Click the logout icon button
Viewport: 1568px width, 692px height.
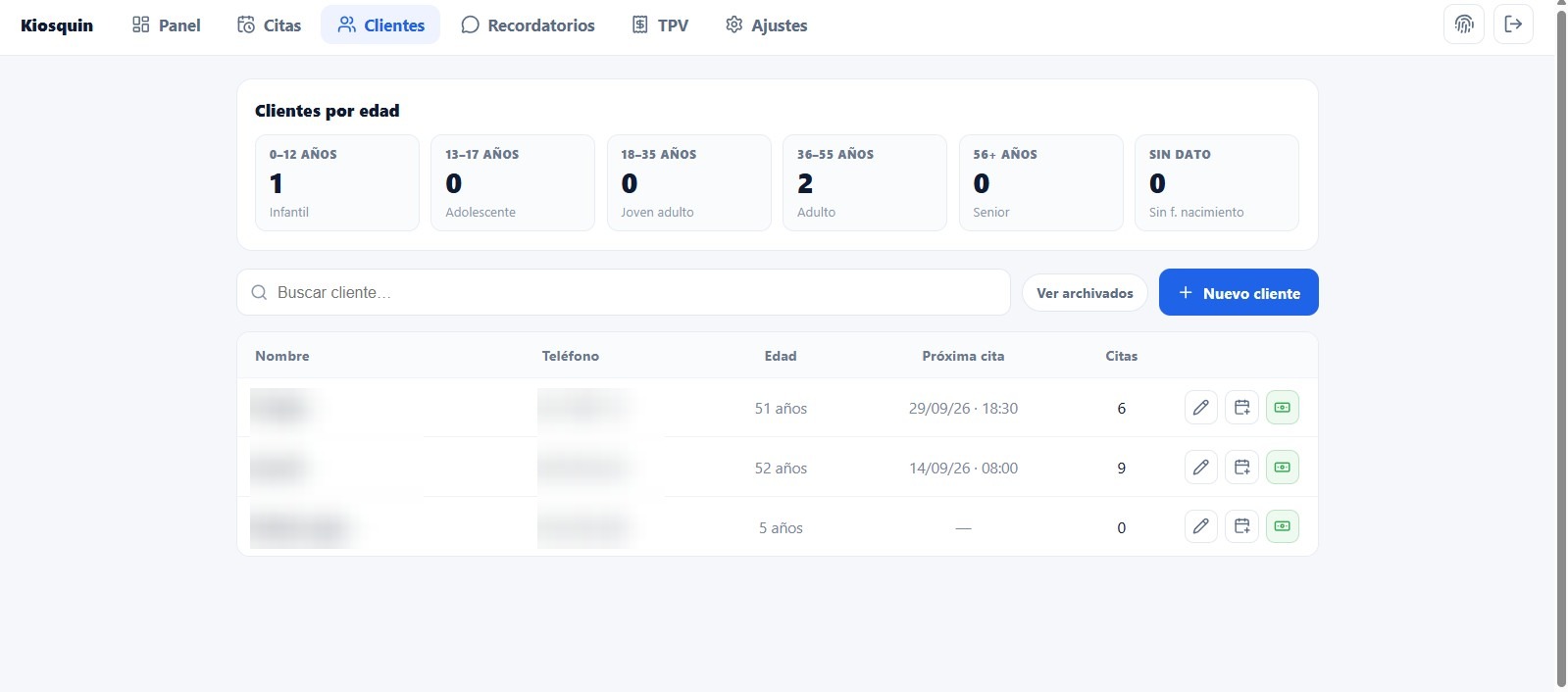[x=1513, y=25]
